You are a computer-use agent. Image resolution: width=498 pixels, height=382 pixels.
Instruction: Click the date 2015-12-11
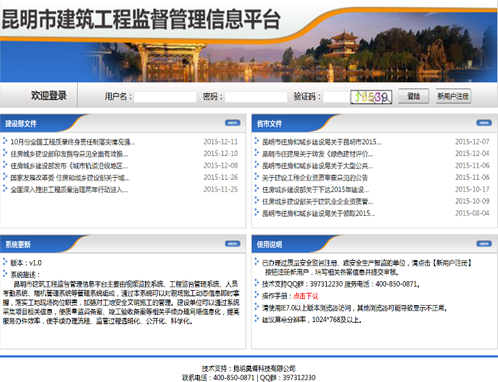tap(221, 142)
